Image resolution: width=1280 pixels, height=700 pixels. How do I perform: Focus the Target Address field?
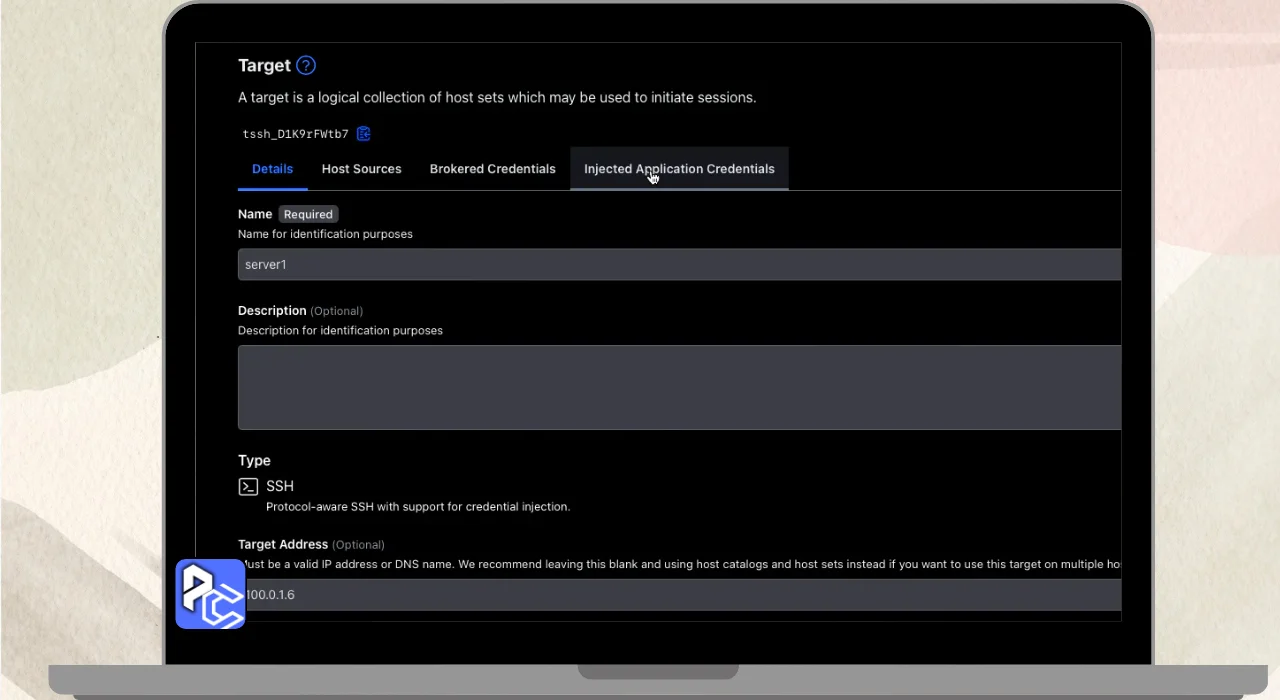[x=679, y=594]
